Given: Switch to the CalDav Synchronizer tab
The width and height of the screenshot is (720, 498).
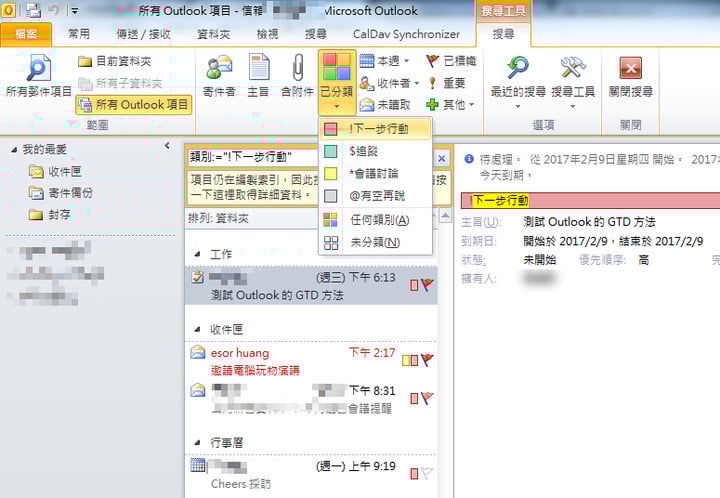Looking at the screenshot, I should tap(406, 34).
